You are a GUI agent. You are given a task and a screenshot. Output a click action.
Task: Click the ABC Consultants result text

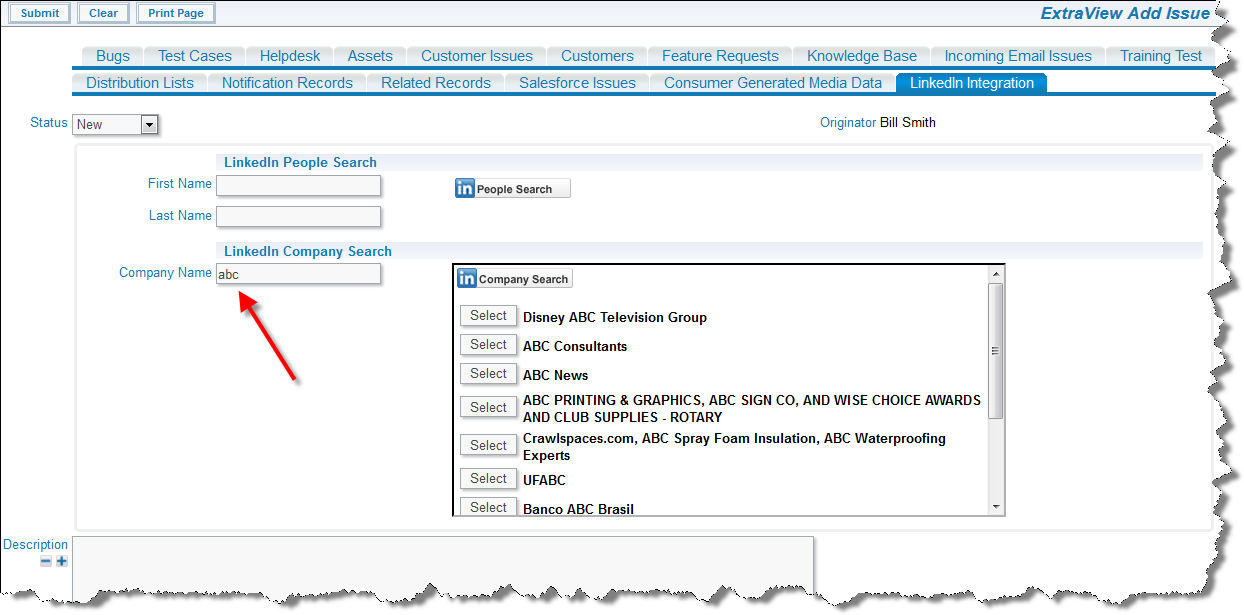point(575,346)
